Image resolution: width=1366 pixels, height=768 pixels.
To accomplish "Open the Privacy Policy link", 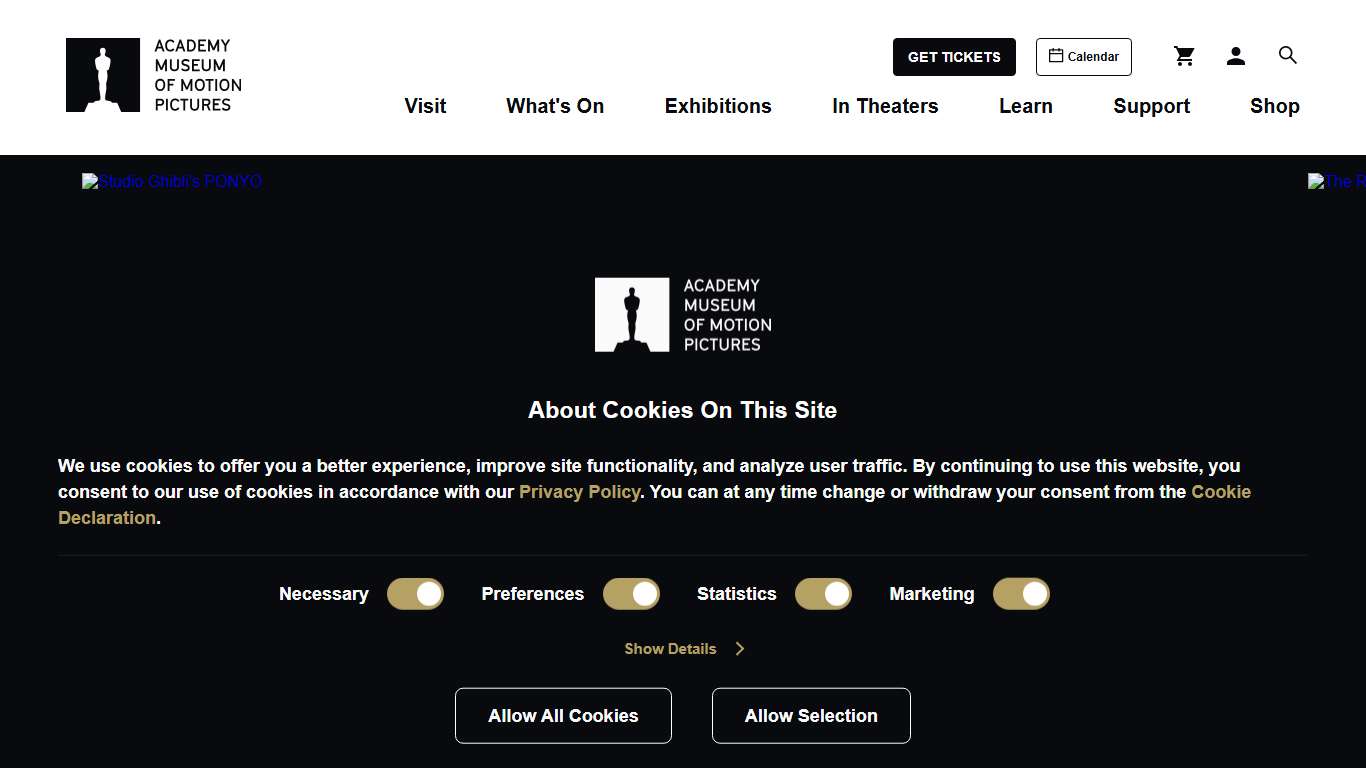I will pos(579,492).
